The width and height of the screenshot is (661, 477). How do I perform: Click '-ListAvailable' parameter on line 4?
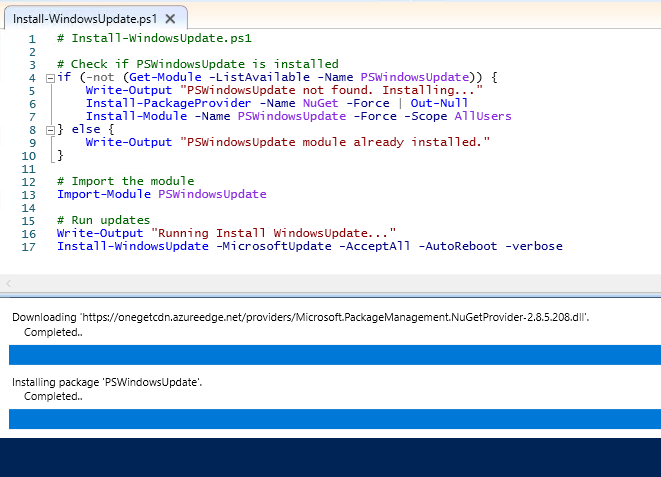[x=259, y=77]
